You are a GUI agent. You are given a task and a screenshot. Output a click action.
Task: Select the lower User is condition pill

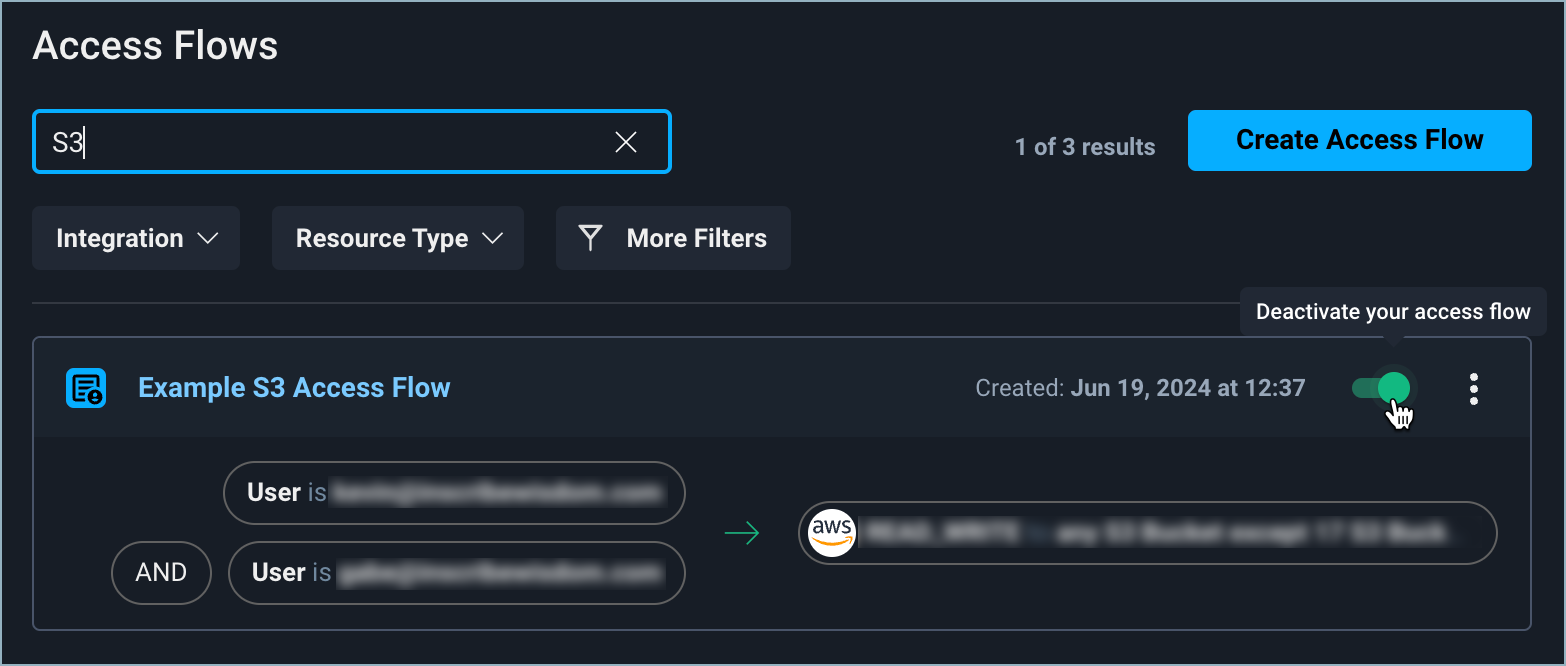456,573
